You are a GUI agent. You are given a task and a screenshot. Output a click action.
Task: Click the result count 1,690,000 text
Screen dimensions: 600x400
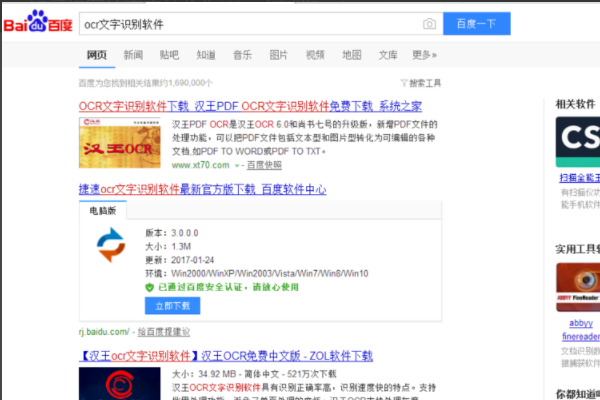146,83
